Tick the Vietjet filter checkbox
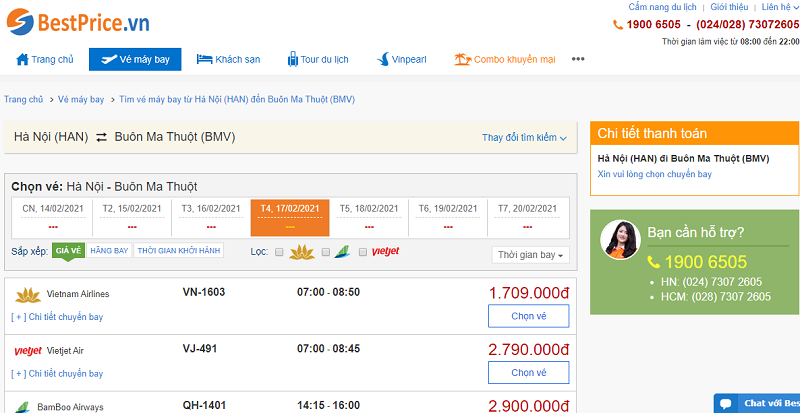 coord(363,252)
